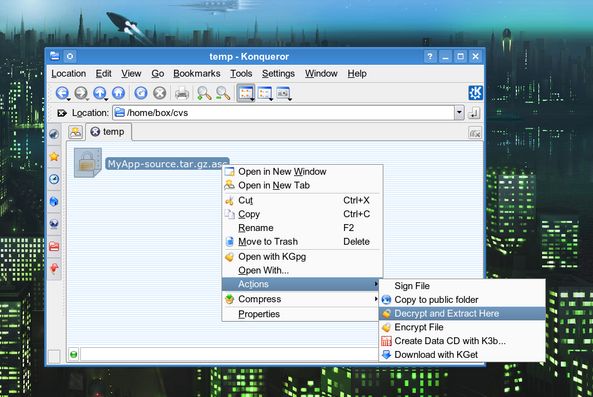Open the top sidebar panel icon
593x397 pixels.
tap(54, 134)
